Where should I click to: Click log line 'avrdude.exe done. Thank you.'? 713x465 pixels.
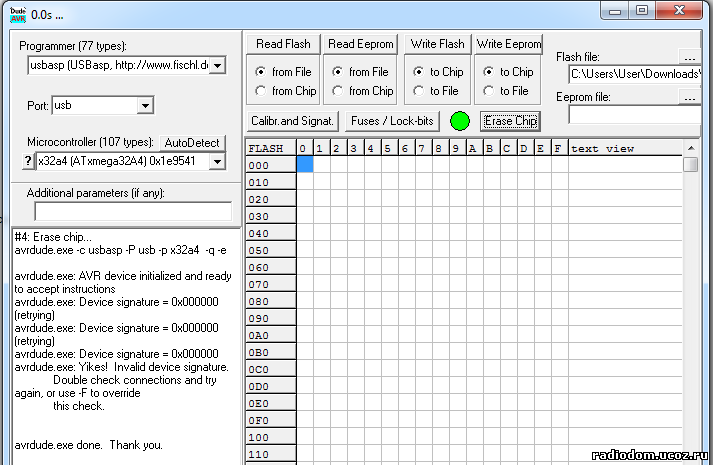point(88,445)
